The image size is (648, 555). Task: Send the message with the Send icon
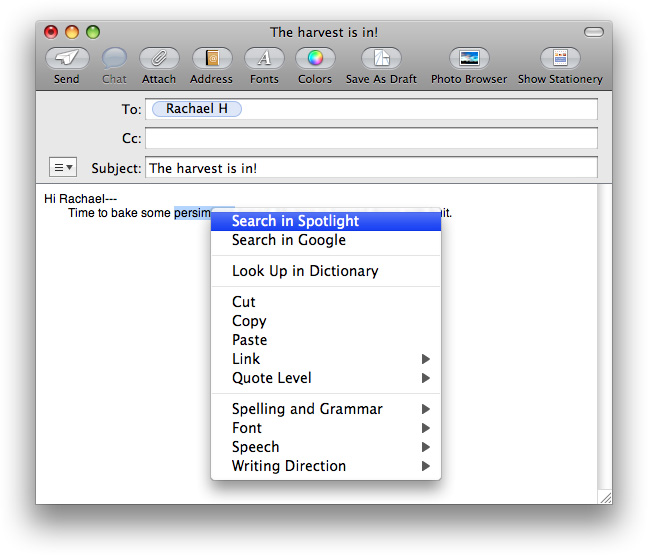point(67,58)
